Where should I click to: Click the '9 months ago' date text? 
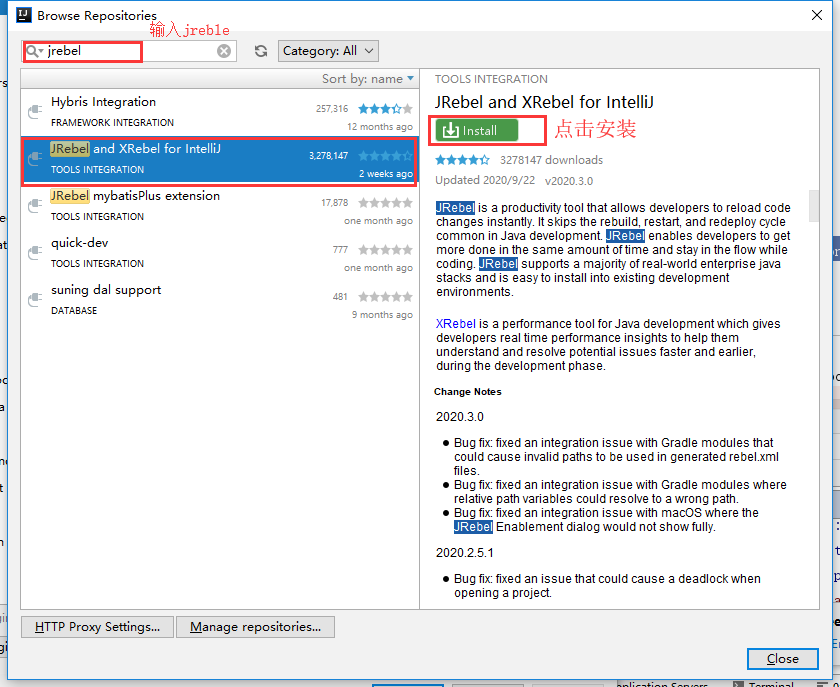pyautogui.click(x=382, y=315)
